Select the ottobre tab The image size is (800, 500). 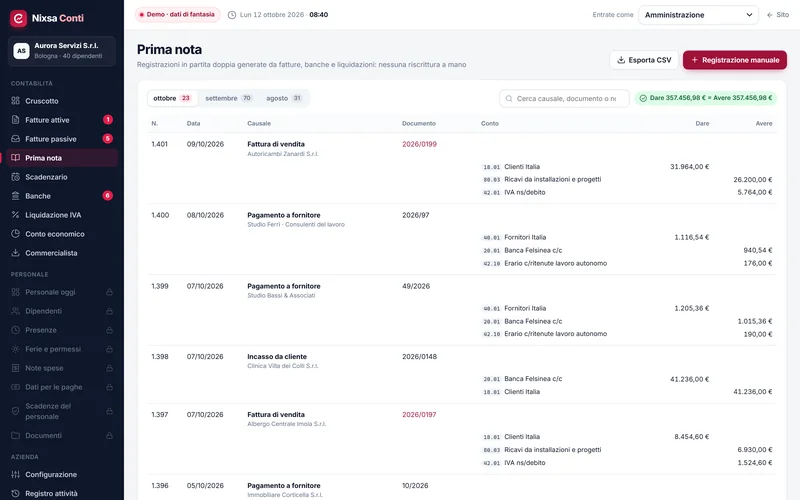(x=171, y=98)
